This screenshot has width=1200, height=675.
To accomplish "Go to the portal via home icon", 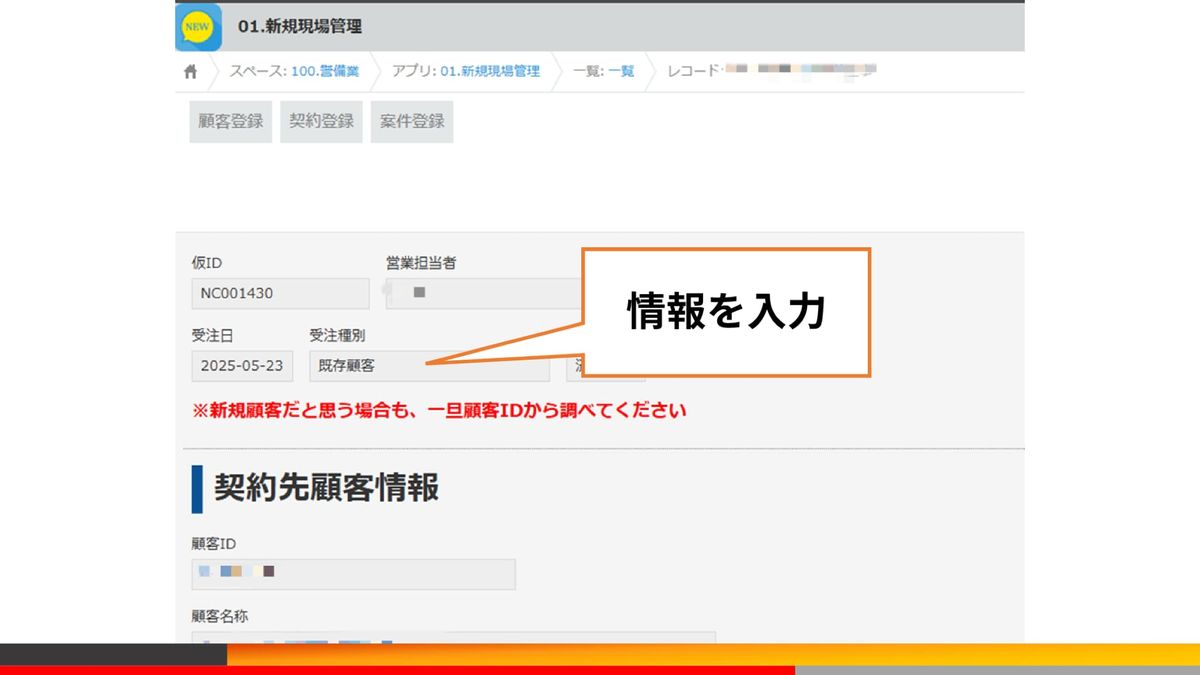I will click(191, 72).
